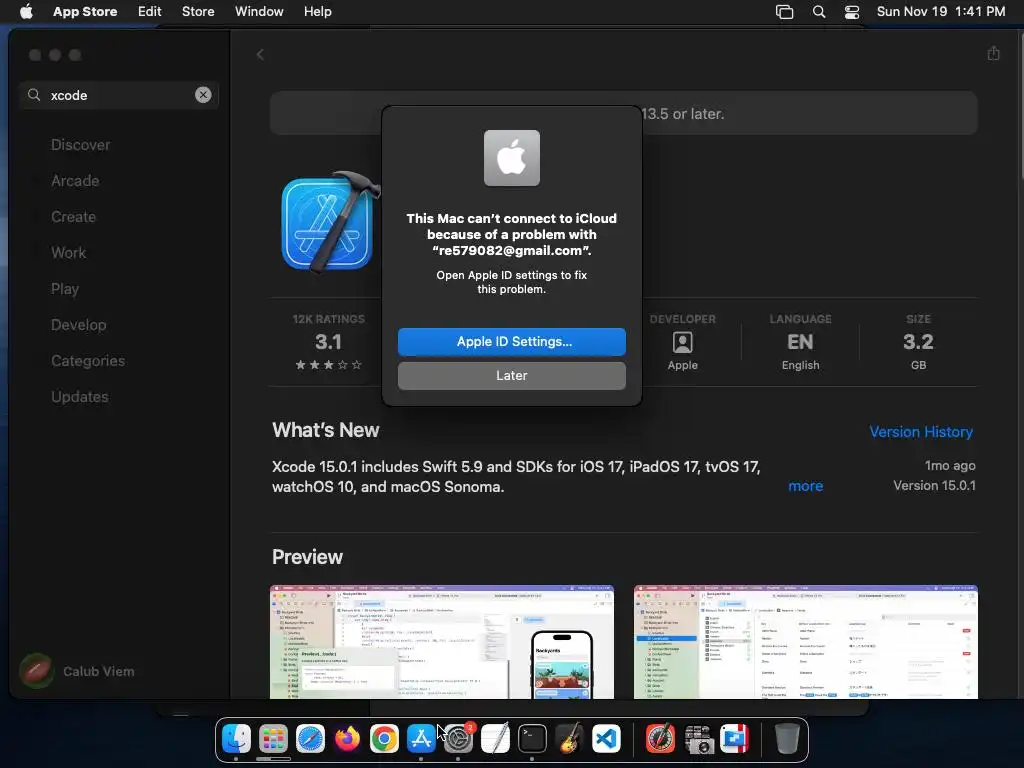The height and width of the screenshot is (768, 1024).
Task: Launch GarageBand from the Dock
Action: tap(569, 739)
